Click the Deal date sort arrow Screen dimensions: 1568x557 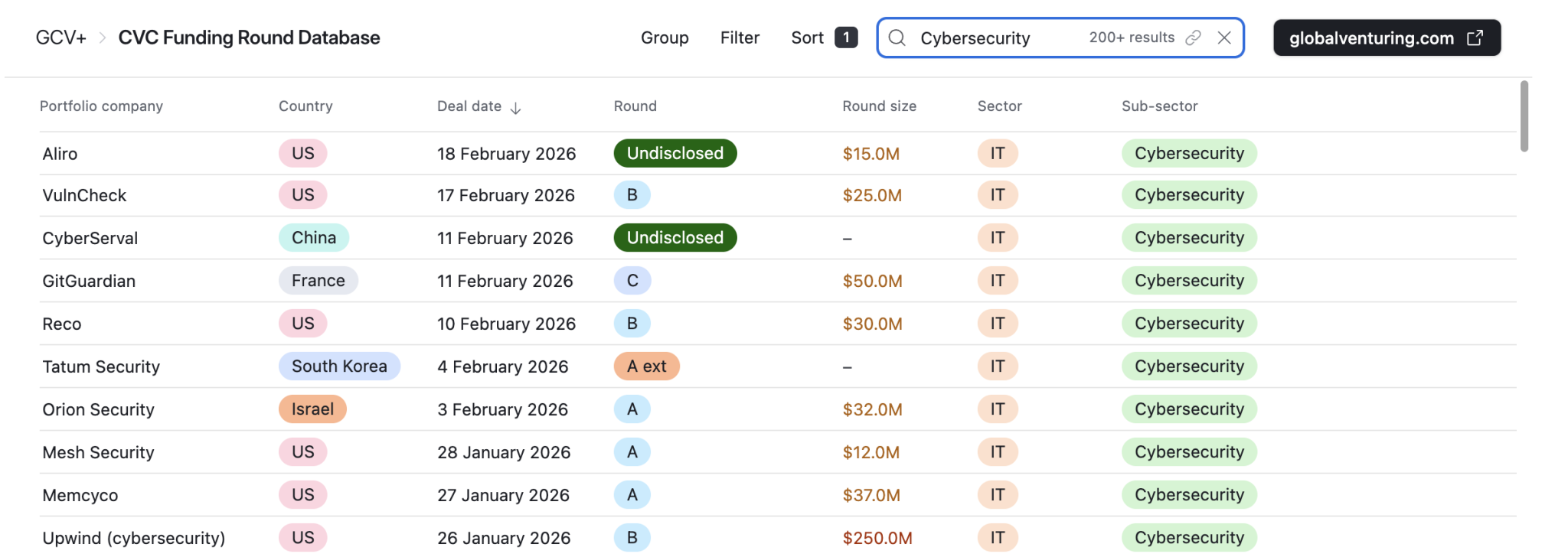tap(516, 108)
